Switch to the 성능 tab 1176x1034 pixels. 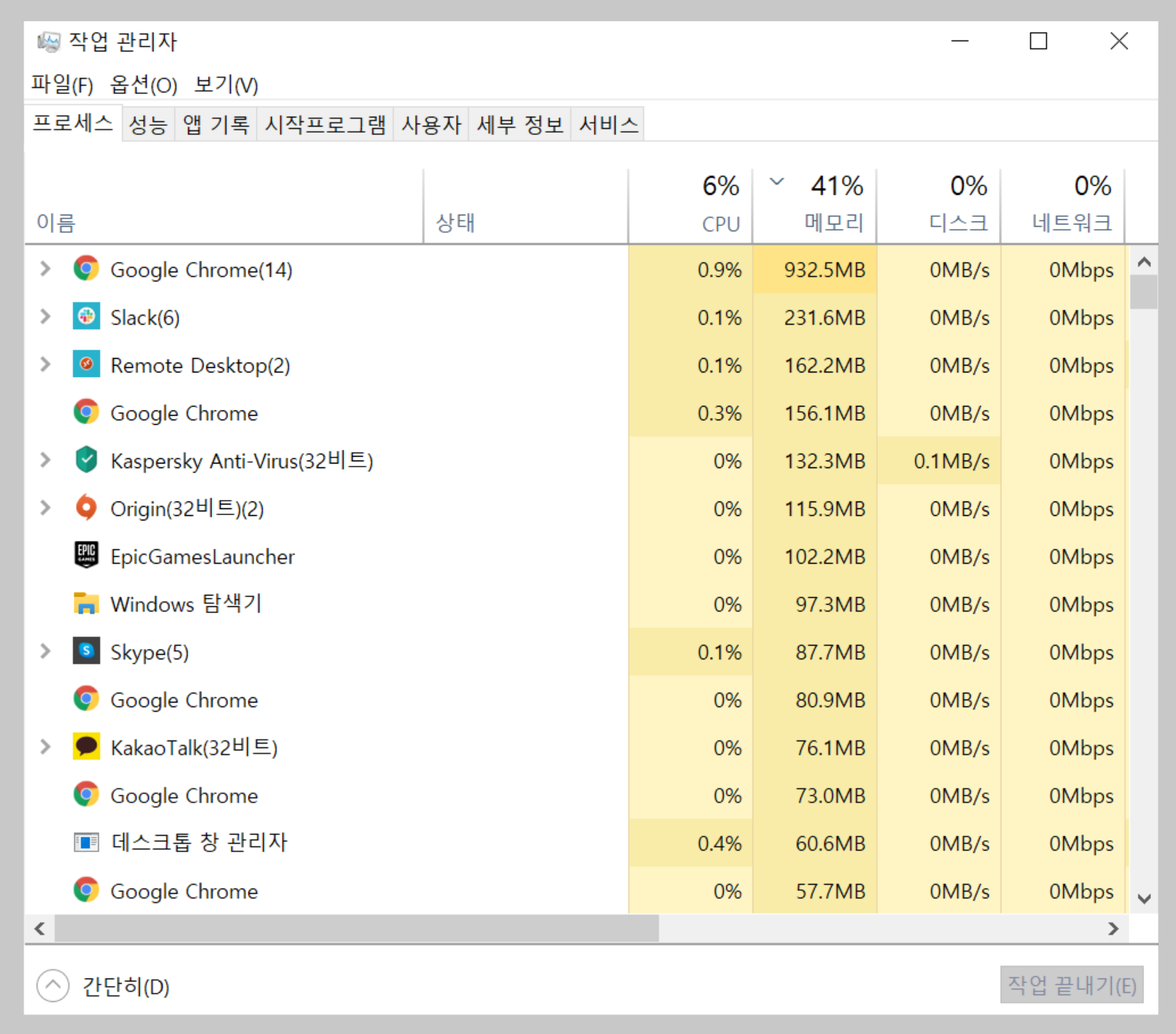coord(148,124)
